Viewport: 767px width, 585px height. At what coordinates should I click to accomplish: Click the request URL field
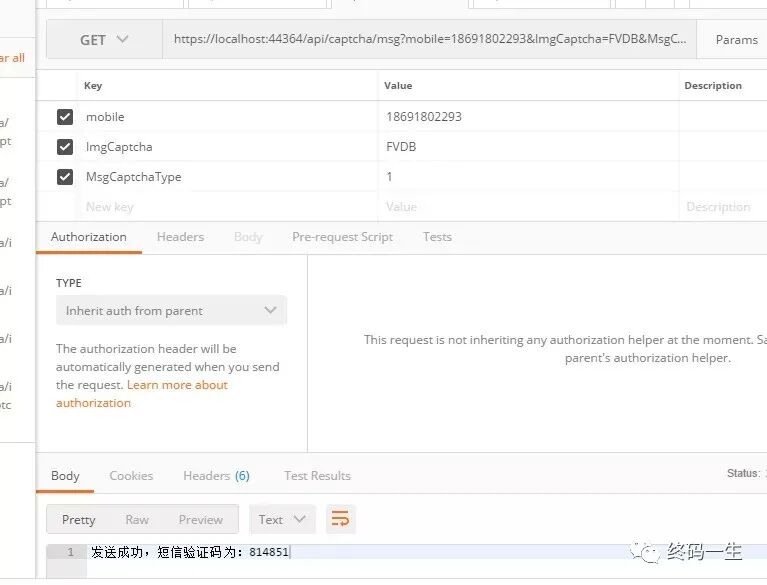coord(429,40)
